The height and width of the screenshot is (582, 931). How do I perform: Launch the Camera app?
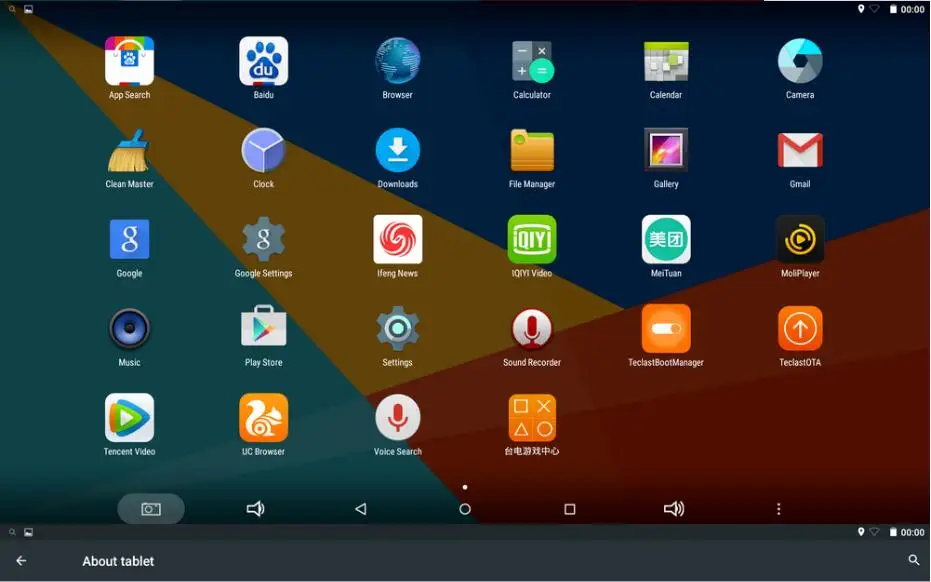(x=800, y=61)
